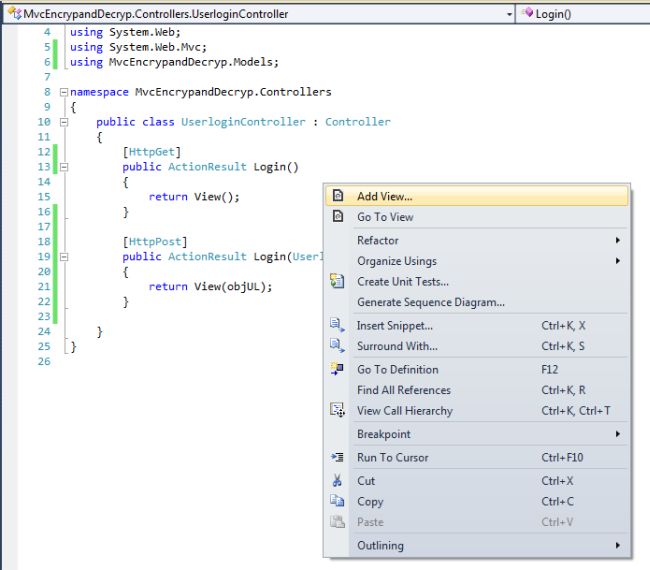Collapse the UserloginController class outline
This screenshot has width=650, height=570.
tap(64, 122)
